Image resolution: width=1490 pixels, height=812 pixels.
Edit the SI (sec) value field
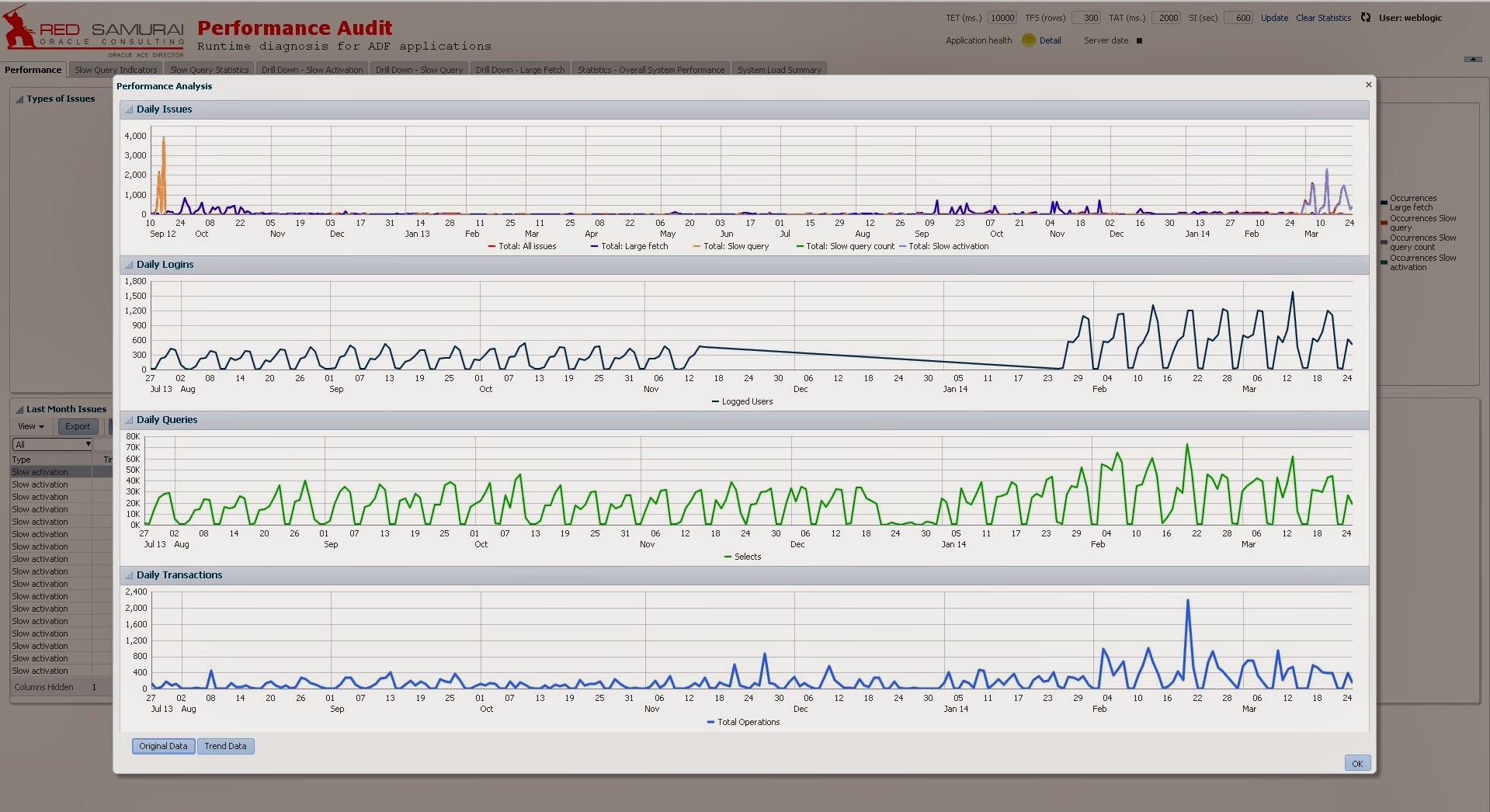coord(1238,18)
